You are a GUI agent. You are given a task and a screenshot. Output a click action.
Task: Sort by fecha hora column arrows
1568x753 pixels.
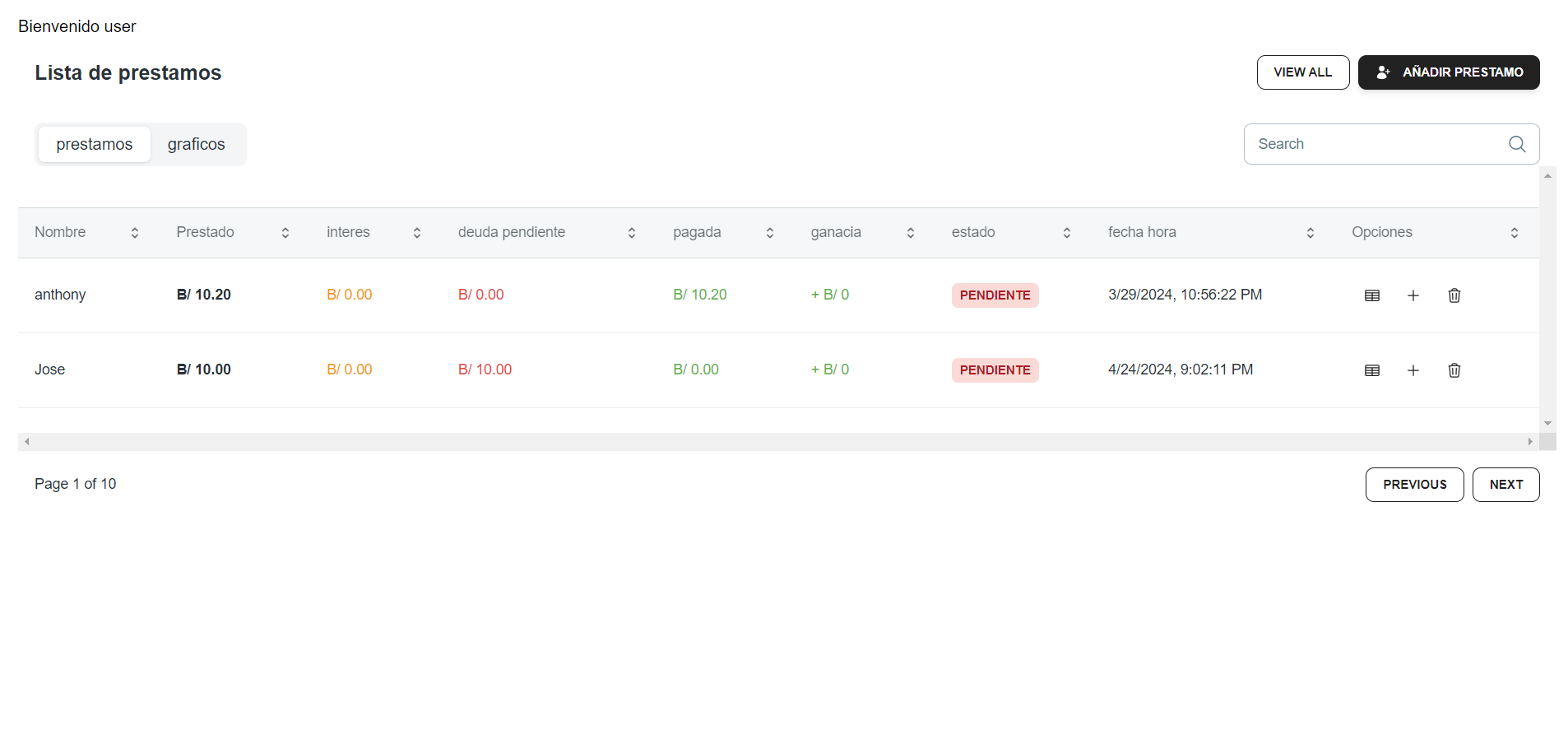click(x=1310, y=233)
